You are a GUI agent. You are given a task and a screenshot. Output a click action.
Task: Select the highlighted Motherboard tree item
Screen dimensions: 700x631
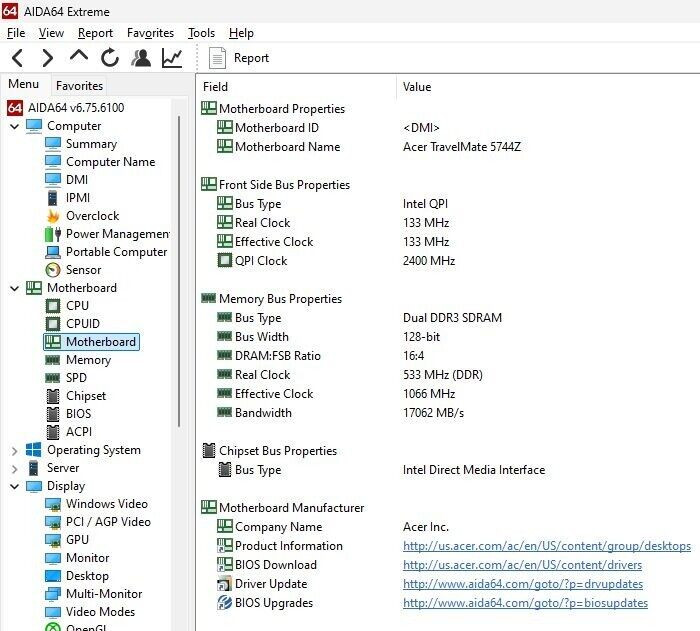pos(92,342)
